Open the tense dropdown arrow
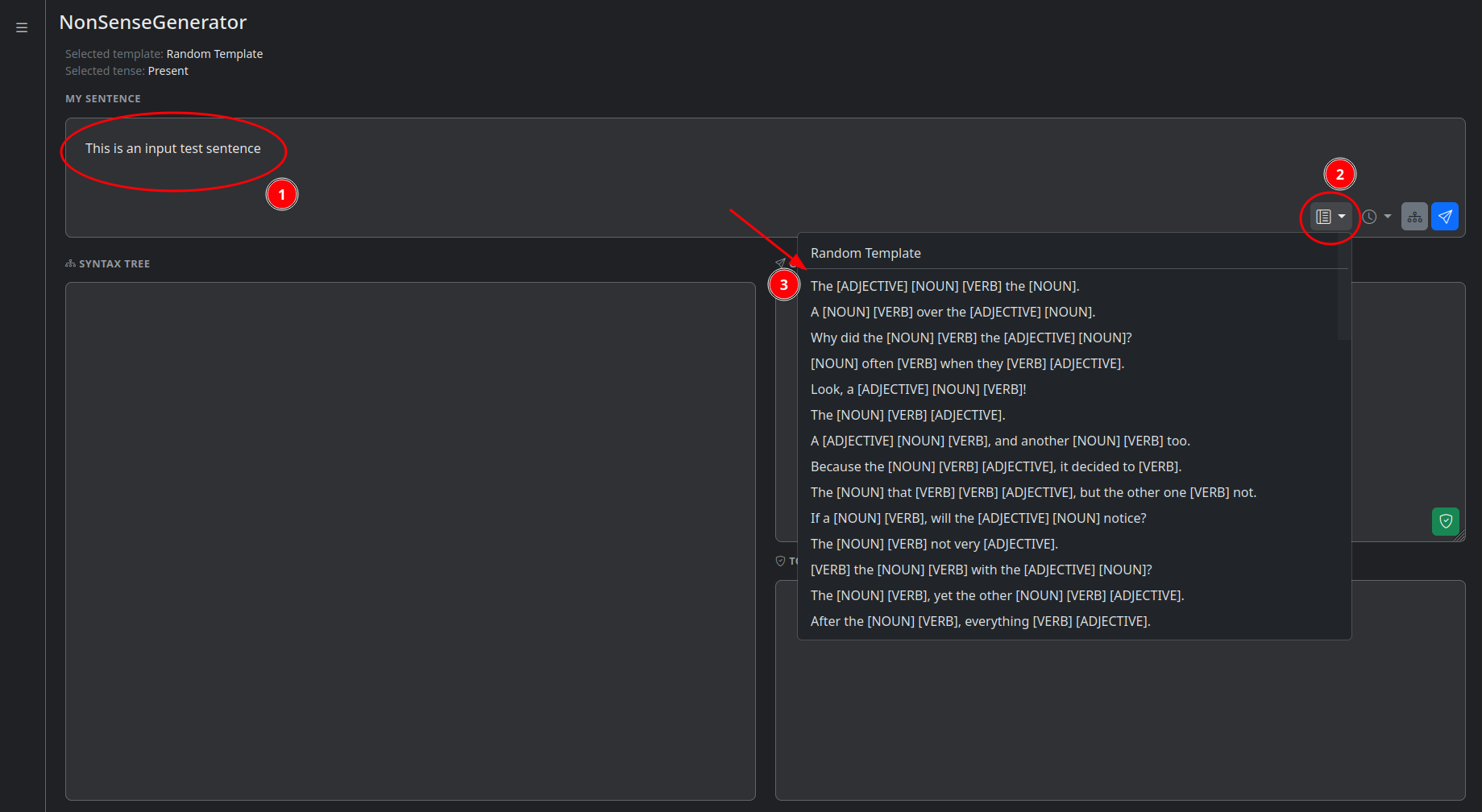1482x812 pixels. click(x=1388, y=217)
